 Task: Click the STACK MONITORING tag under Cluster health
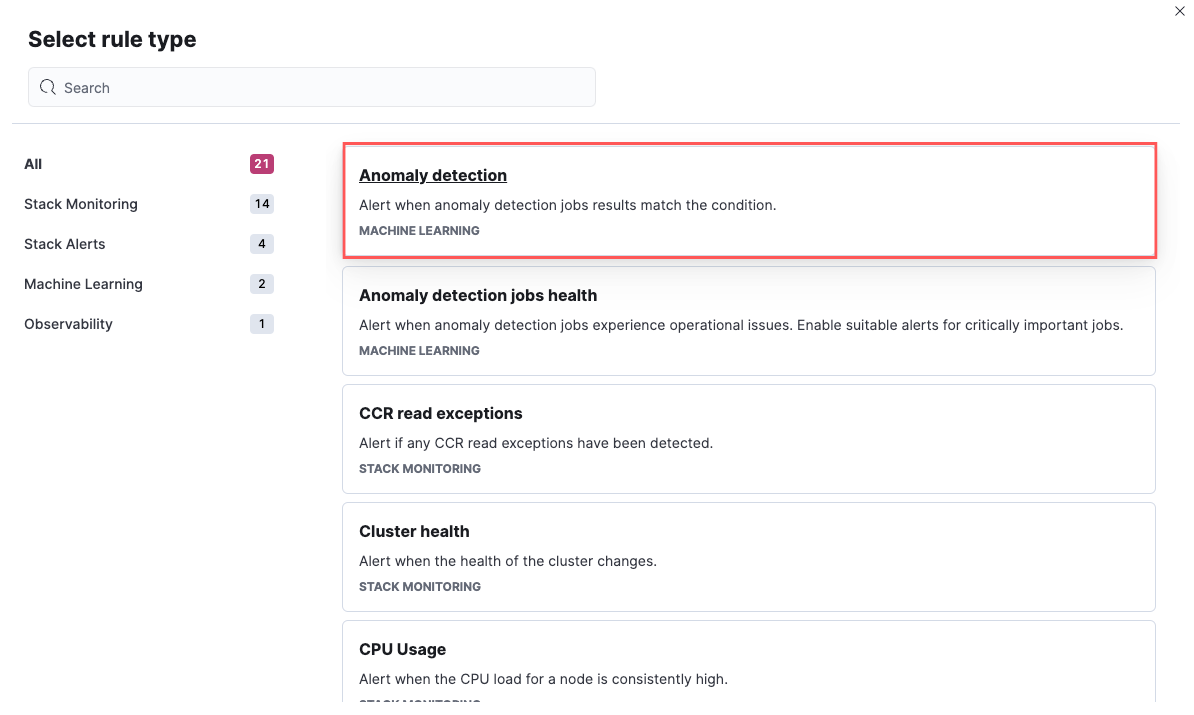pyautogui.click(x=419, y=586)
